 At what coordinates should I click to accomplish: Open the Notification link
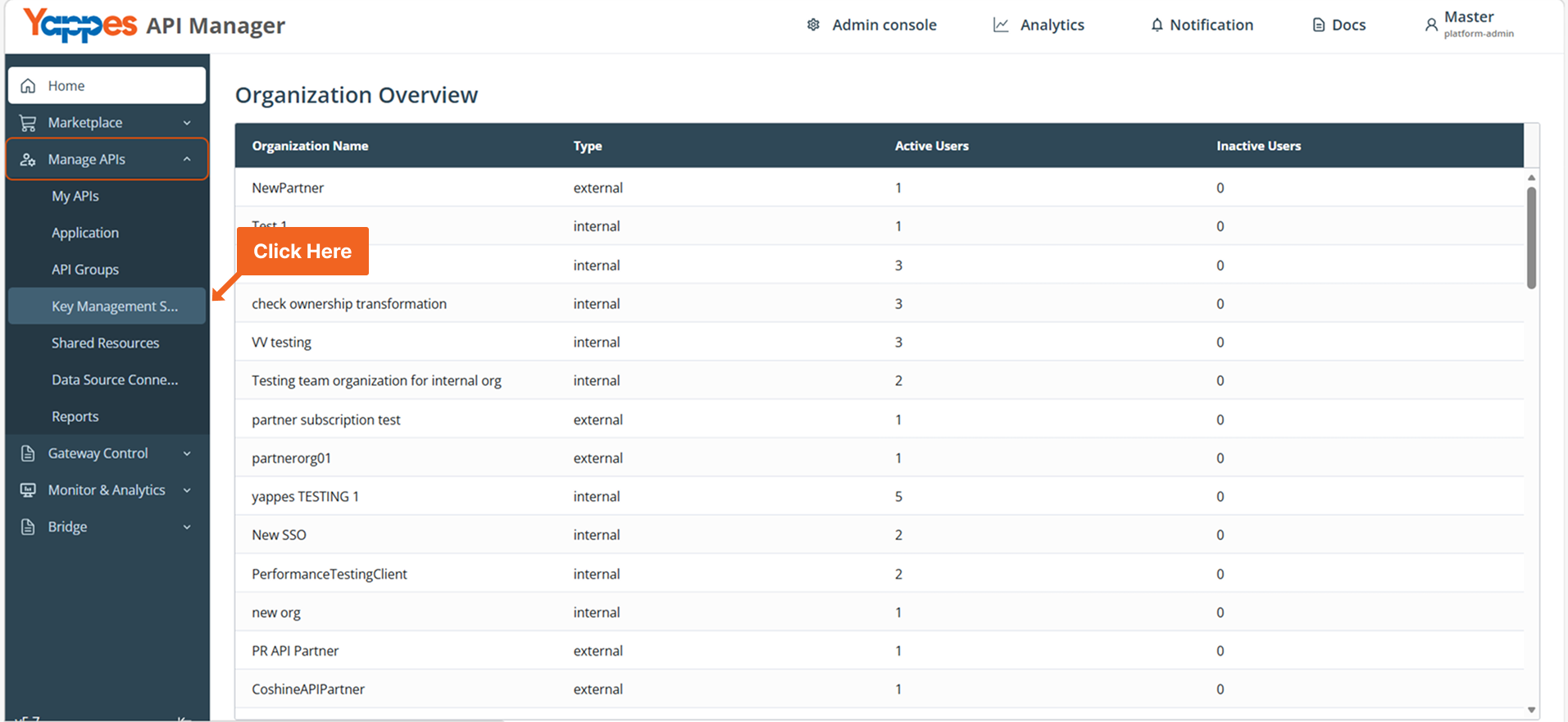tap(1202, 25)
